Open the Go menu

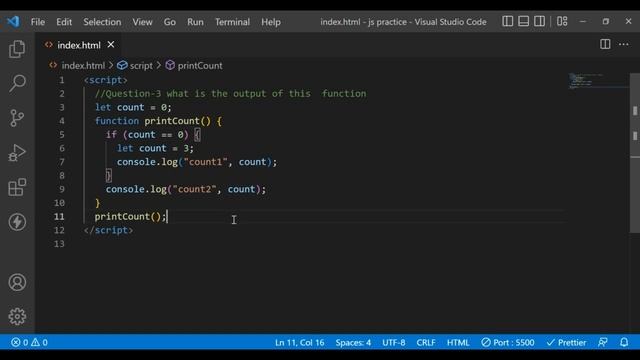pos(169,22)
